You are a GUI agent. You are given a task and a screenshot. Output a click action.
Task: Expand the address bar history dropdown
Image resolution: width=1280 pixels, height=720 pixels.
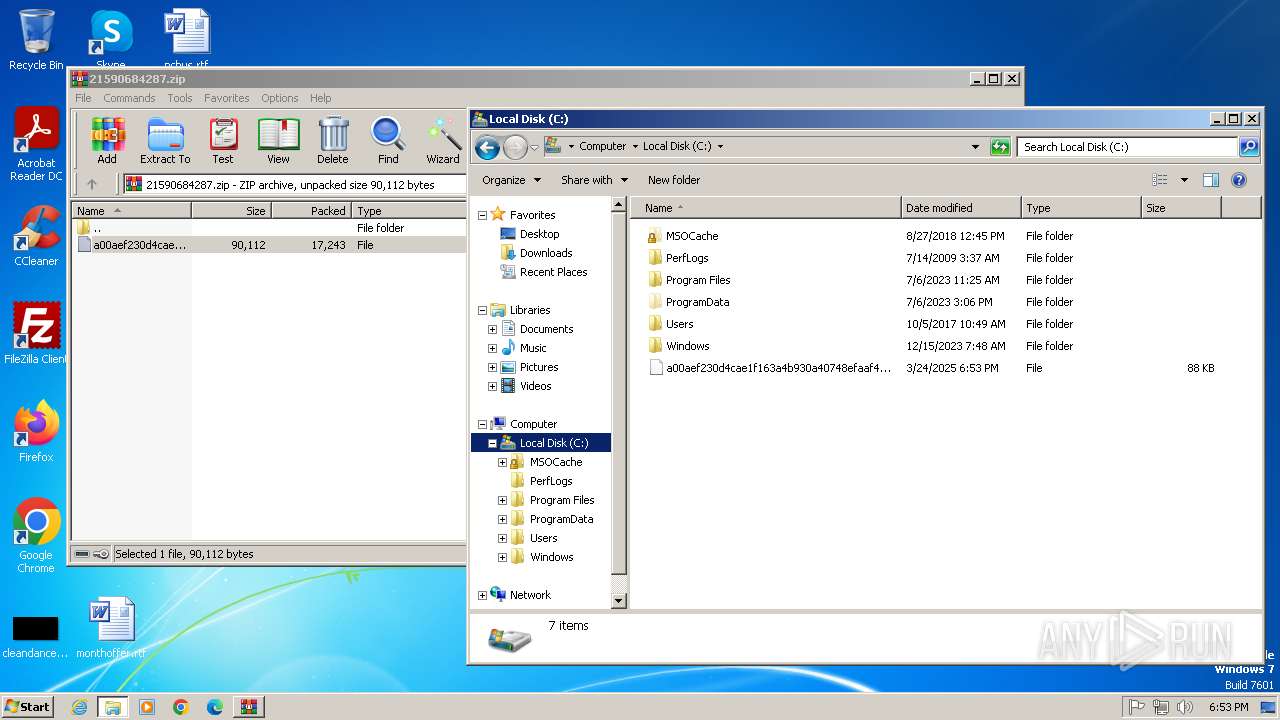point(976,147)
